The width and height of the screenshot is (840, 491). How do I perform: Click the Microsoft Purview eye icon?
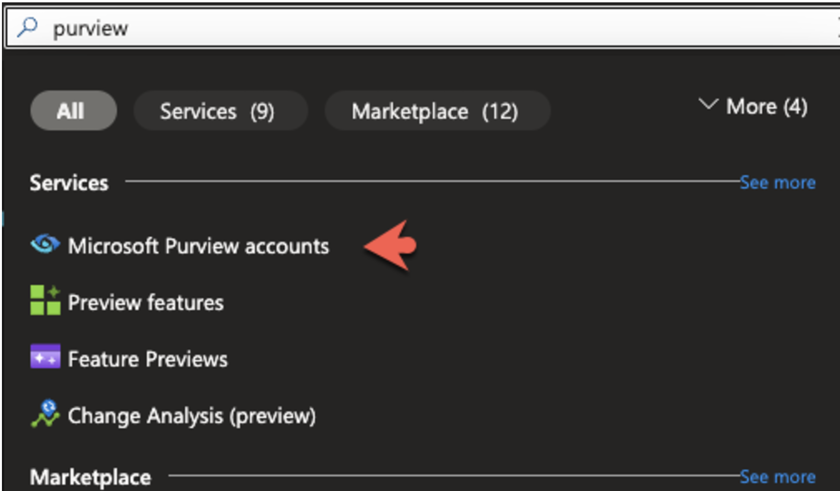tap(45, 245)
